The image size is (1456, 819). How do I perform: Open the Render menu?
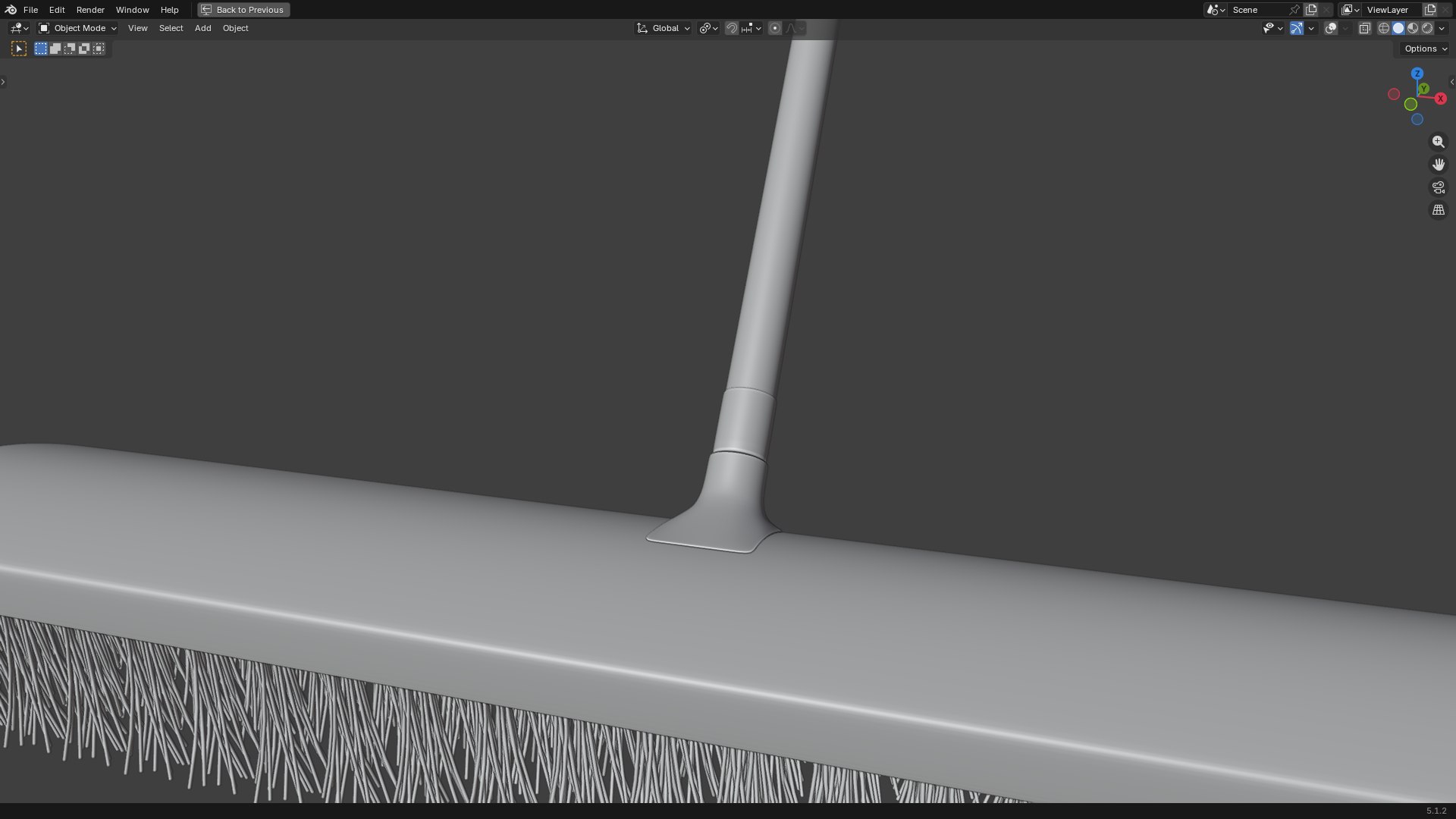pyautogui.click(x=90, y=10)
